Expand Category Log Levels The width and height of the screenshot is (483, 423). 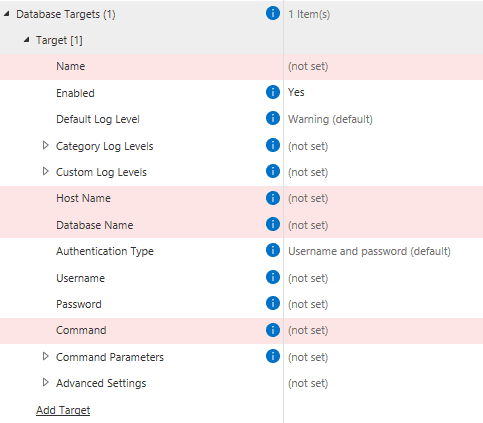coord(46,145)
